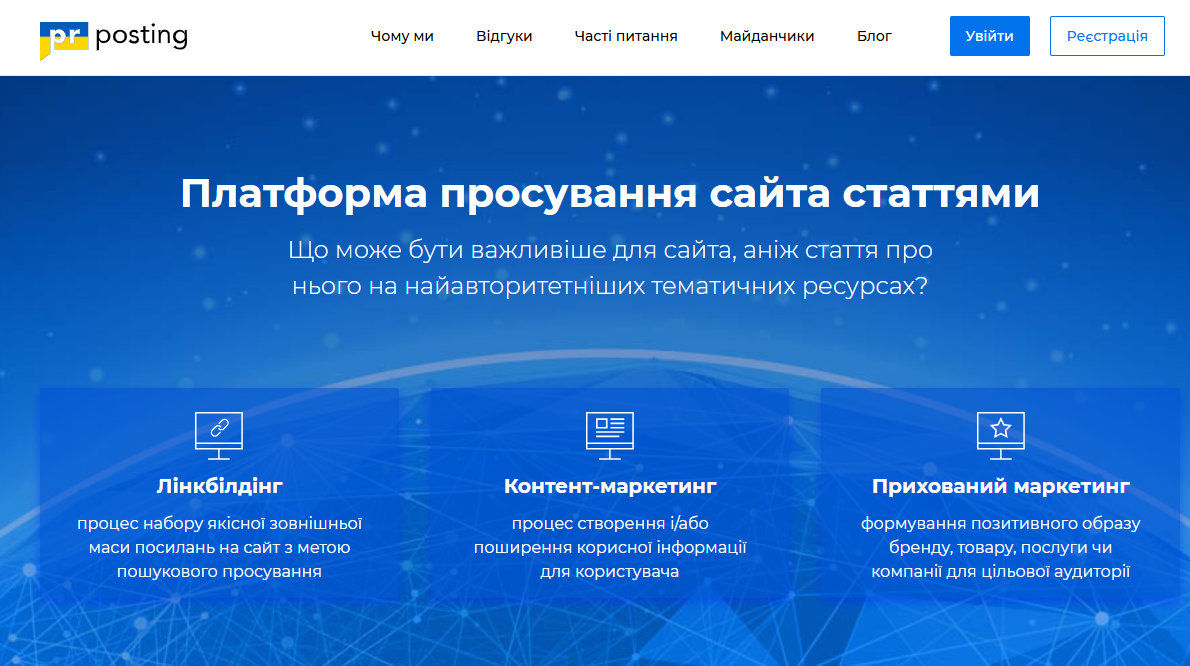Click the Реєстрація button
This screenshot has height=666, width=1190.
pos(1107,35)
